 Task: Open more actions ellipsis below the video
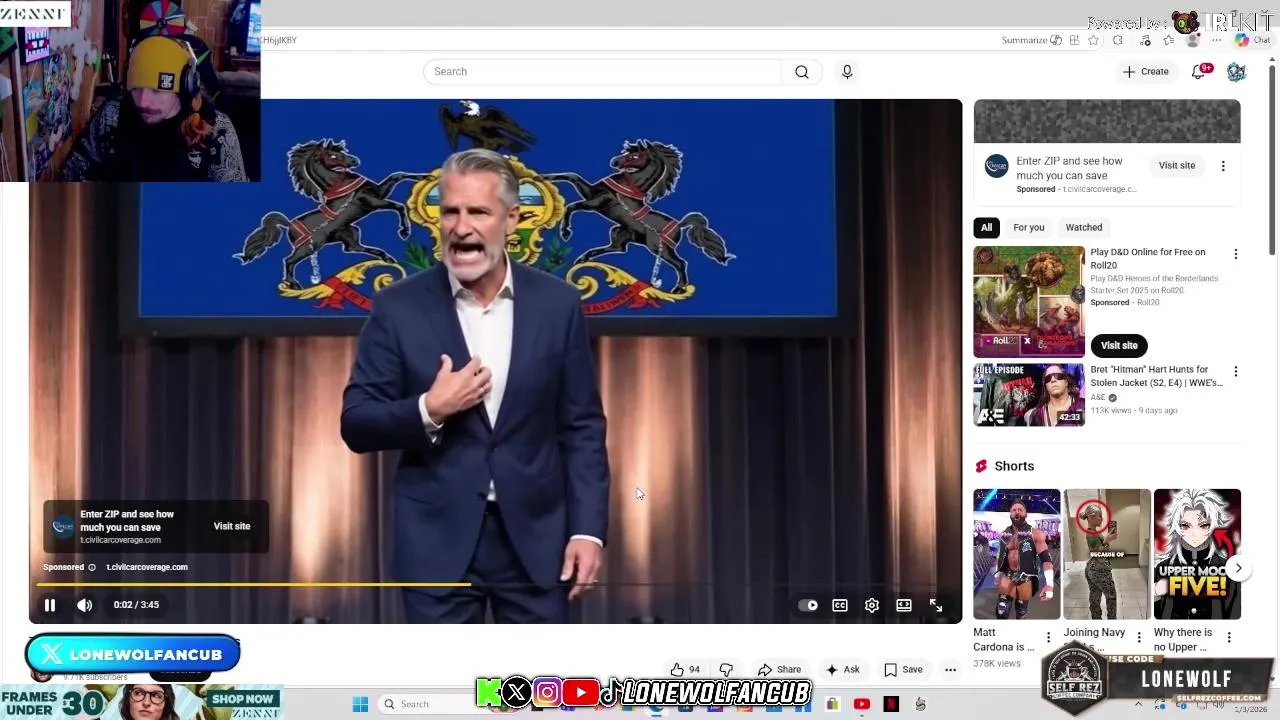(951, 670)
